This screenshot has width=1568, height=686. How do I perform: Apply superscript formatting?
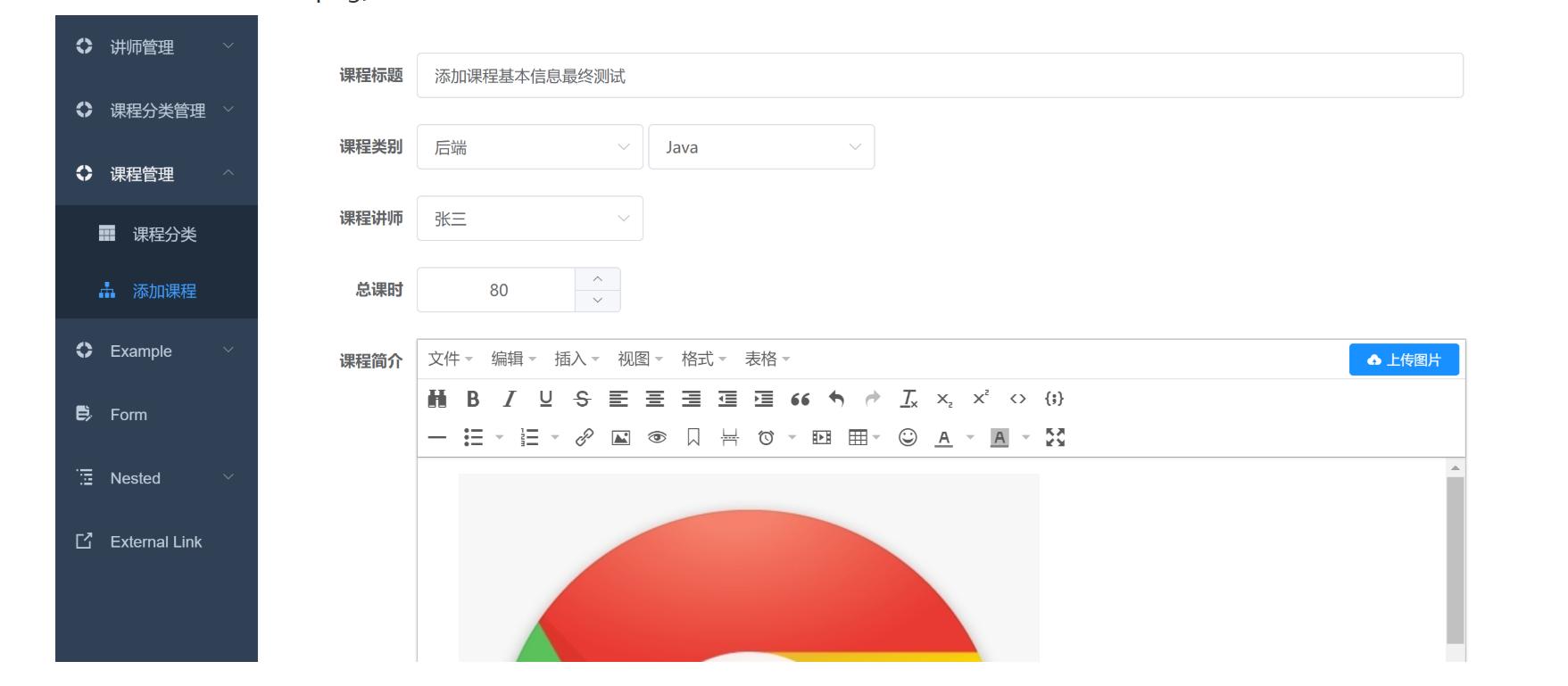point(981,399)
